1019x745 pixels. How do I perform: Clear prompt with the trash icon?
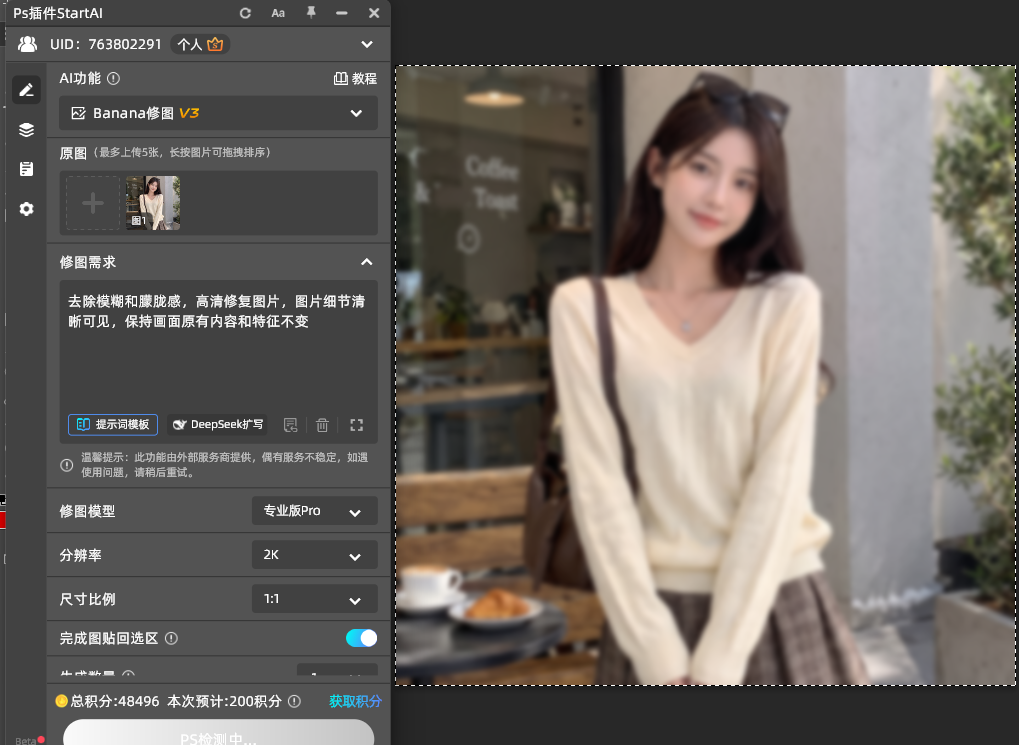(x=322, y=425)
